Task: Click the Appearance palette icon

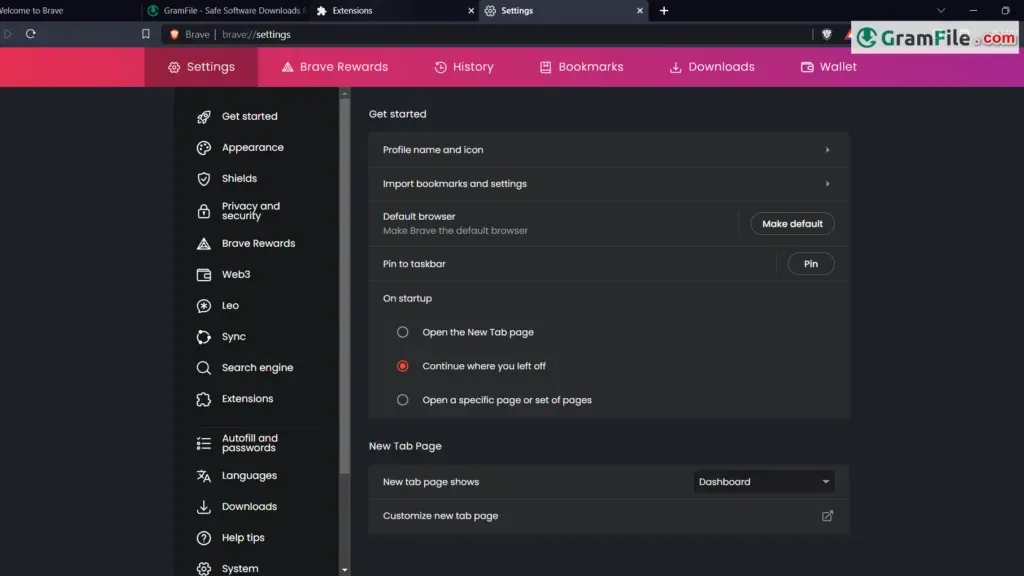Action: pyautogui.click(x=204, y=148)
